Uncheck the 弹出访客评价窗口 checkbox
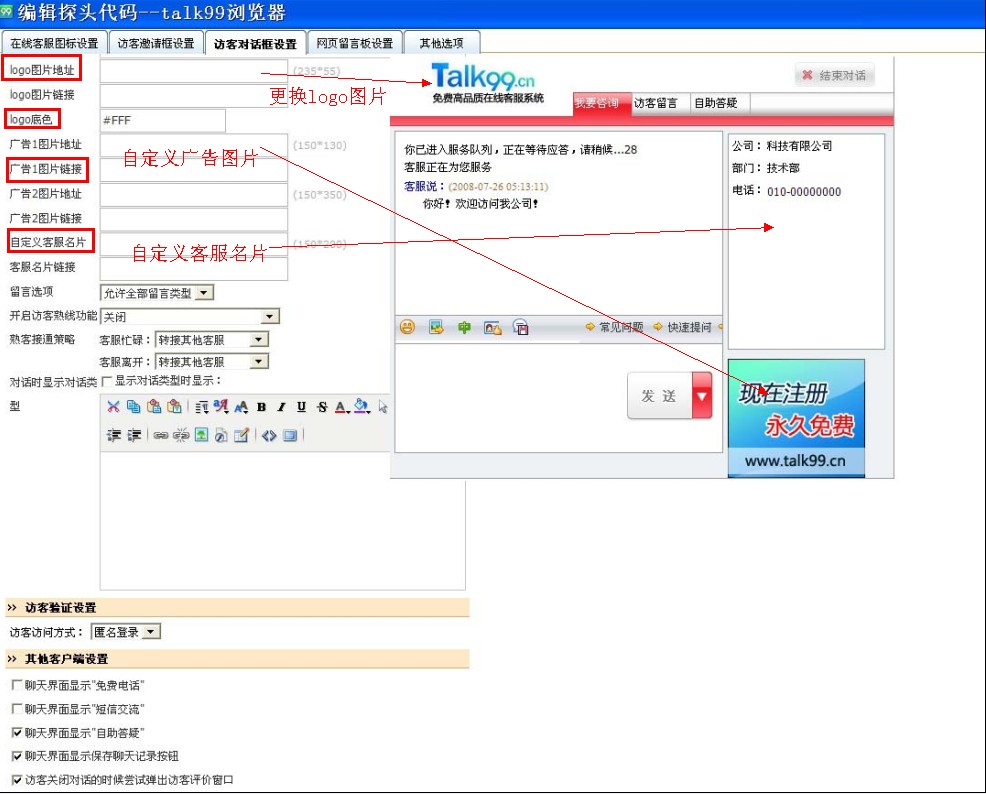986x794 pixels. tap(17, 780)
